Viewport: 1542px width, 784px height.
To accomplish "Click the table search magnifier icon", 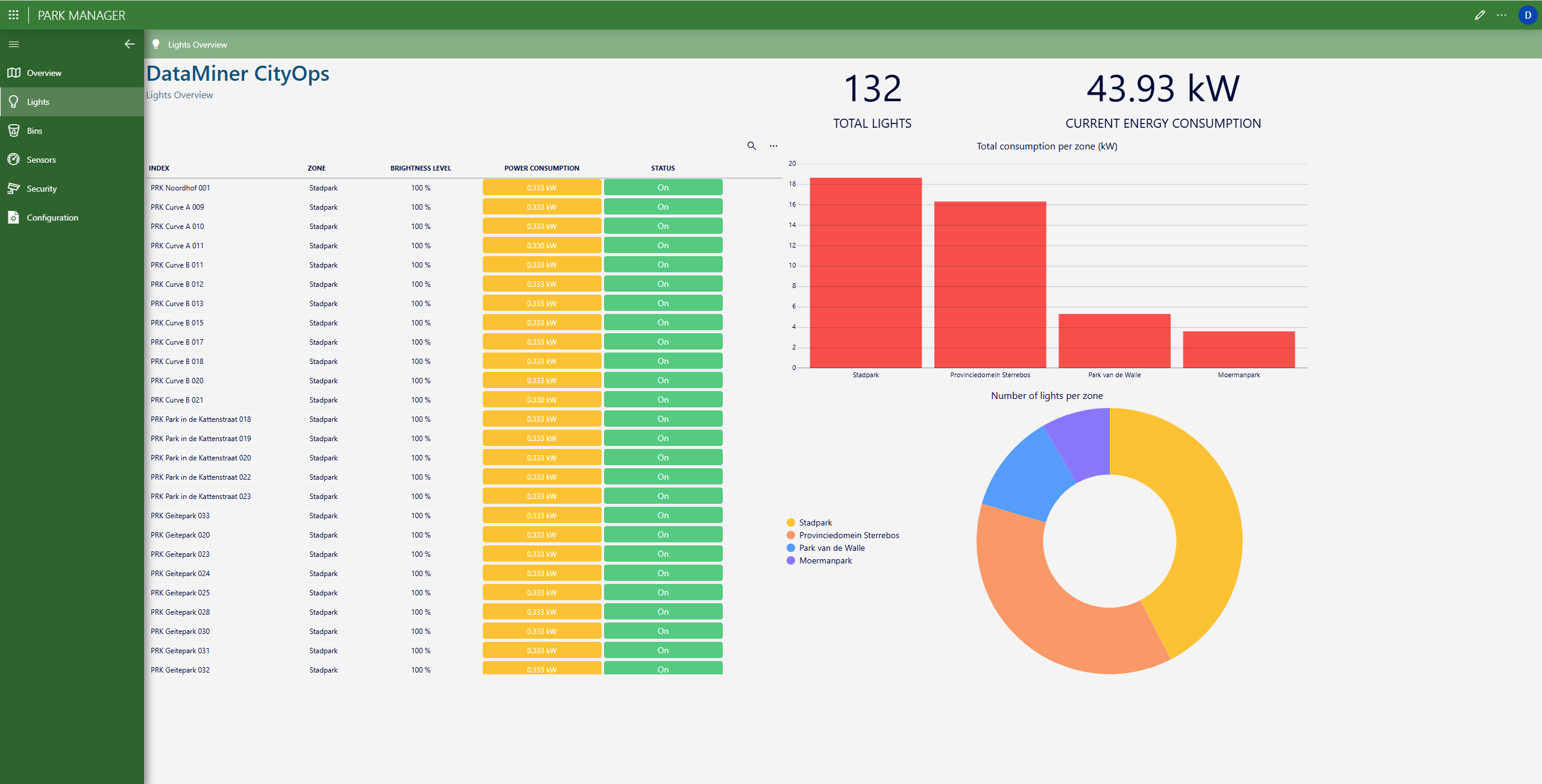I will [x=751, y=146].
